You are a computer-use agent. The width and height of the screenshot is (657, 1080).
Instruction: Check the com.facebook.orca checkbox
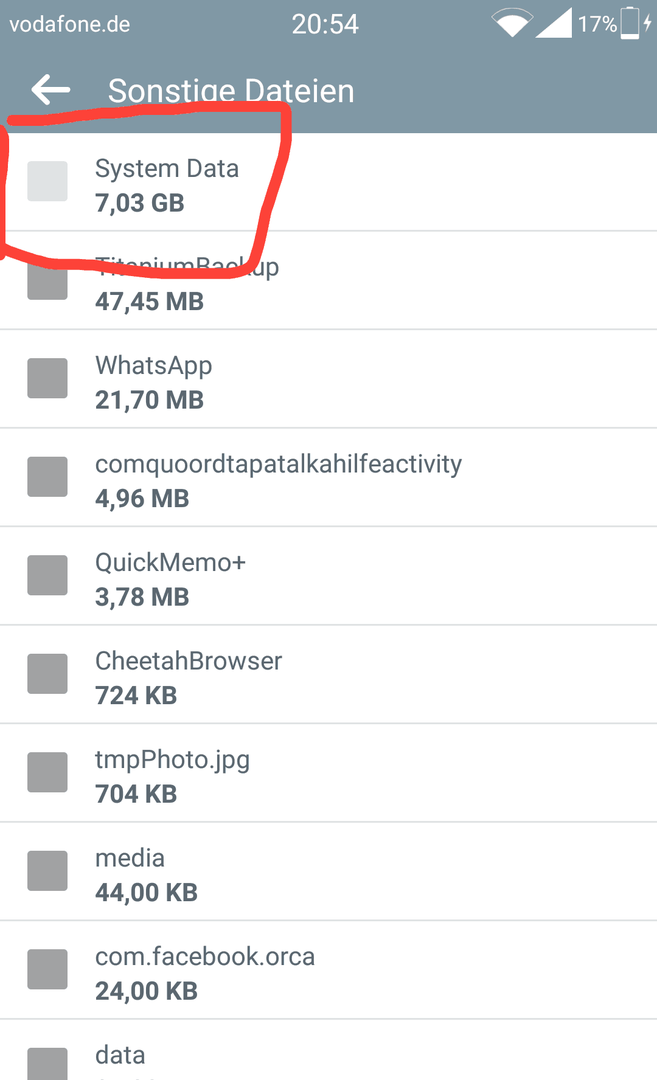(x=48, y=969)
